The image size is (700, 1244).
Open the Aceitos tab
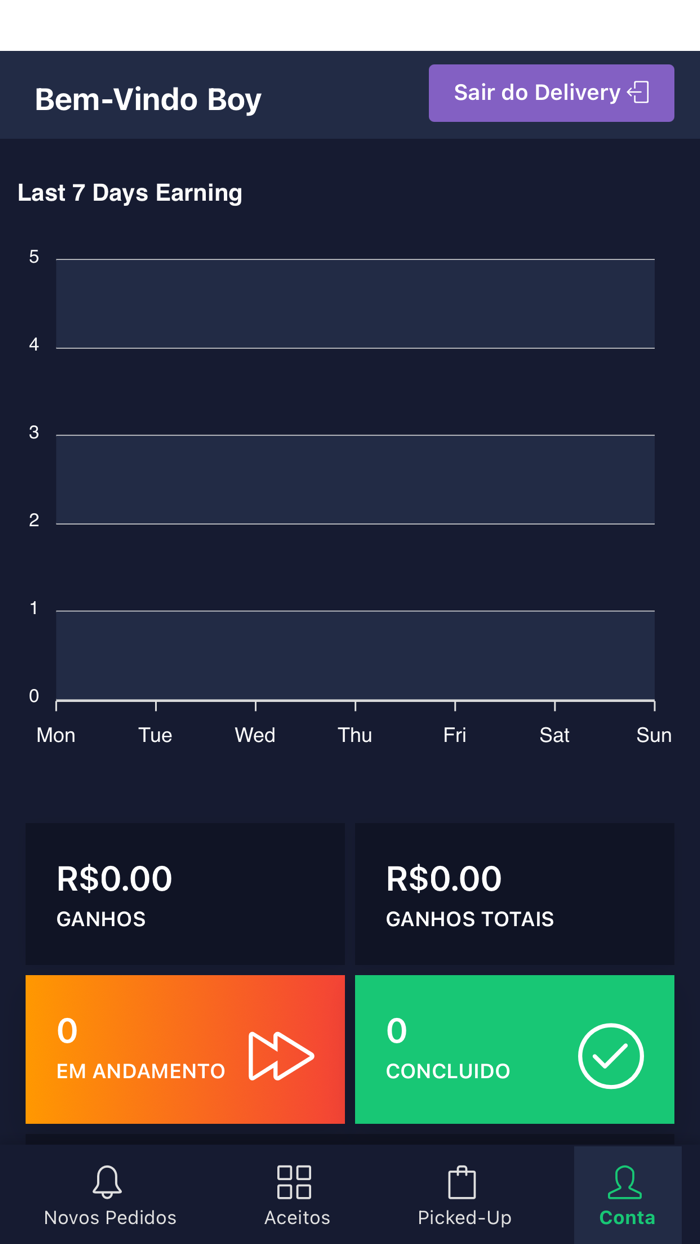coord(295,1195)
